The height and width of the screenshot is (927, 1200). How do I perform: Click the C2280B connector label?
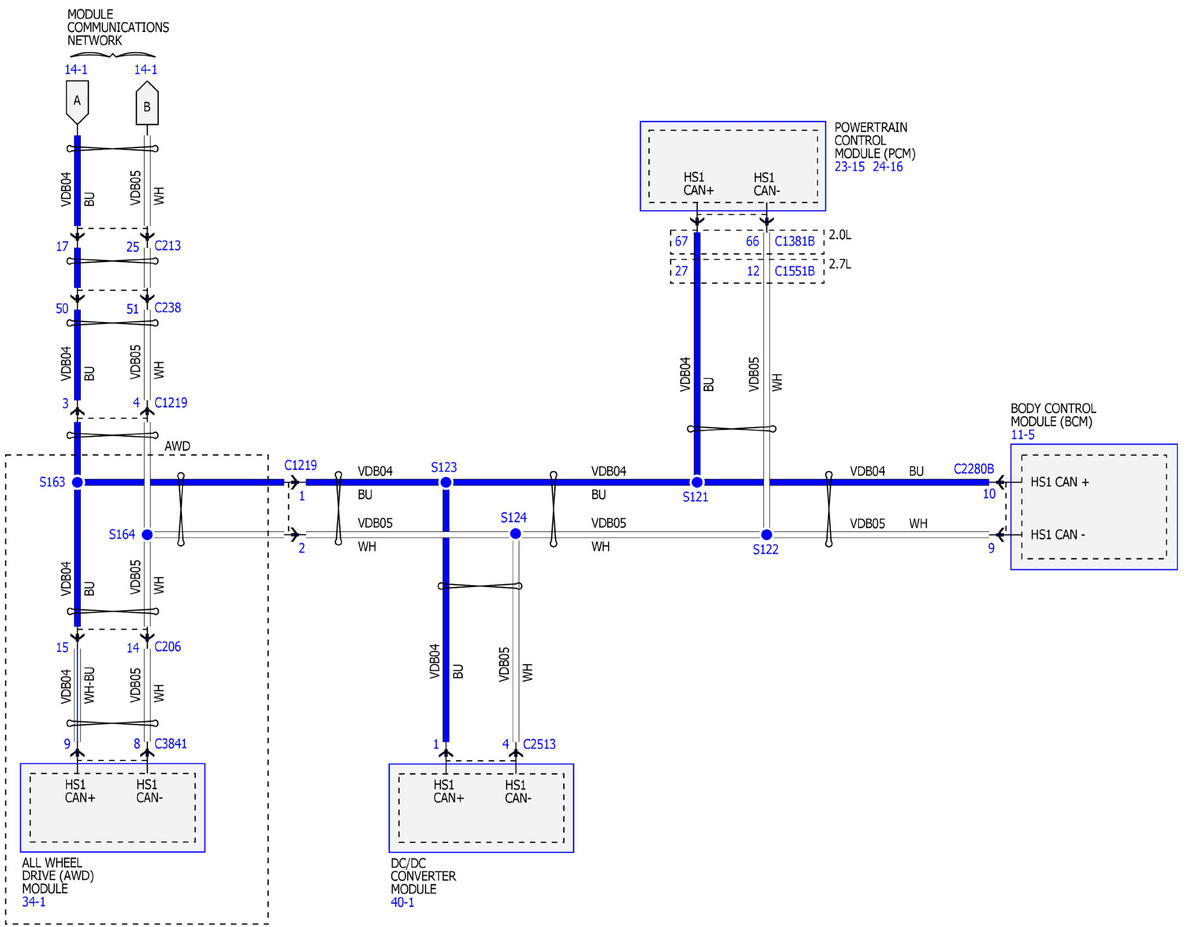[974, 468]
